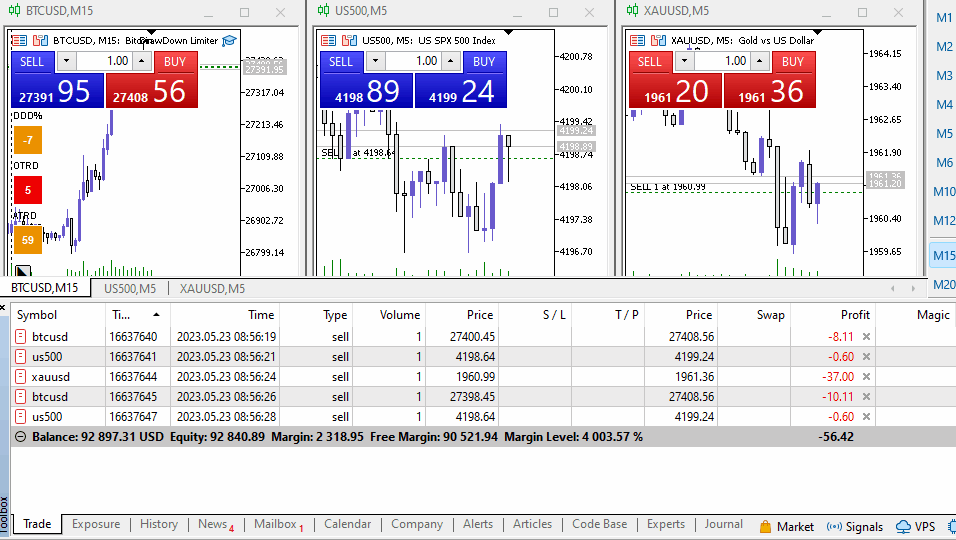Close the us500 position 16637647
Screen dimensions: 956x540
[866, 417]
